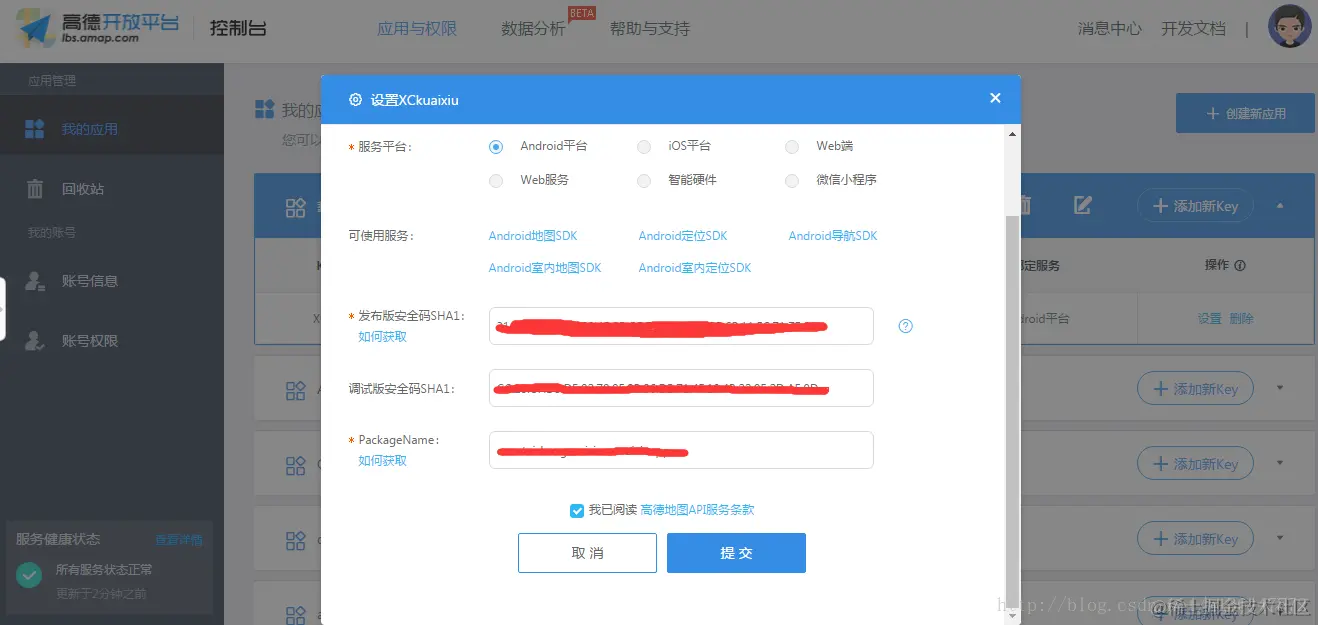
Task: Open the user avatar at top right
Action: coord(1289,26)
